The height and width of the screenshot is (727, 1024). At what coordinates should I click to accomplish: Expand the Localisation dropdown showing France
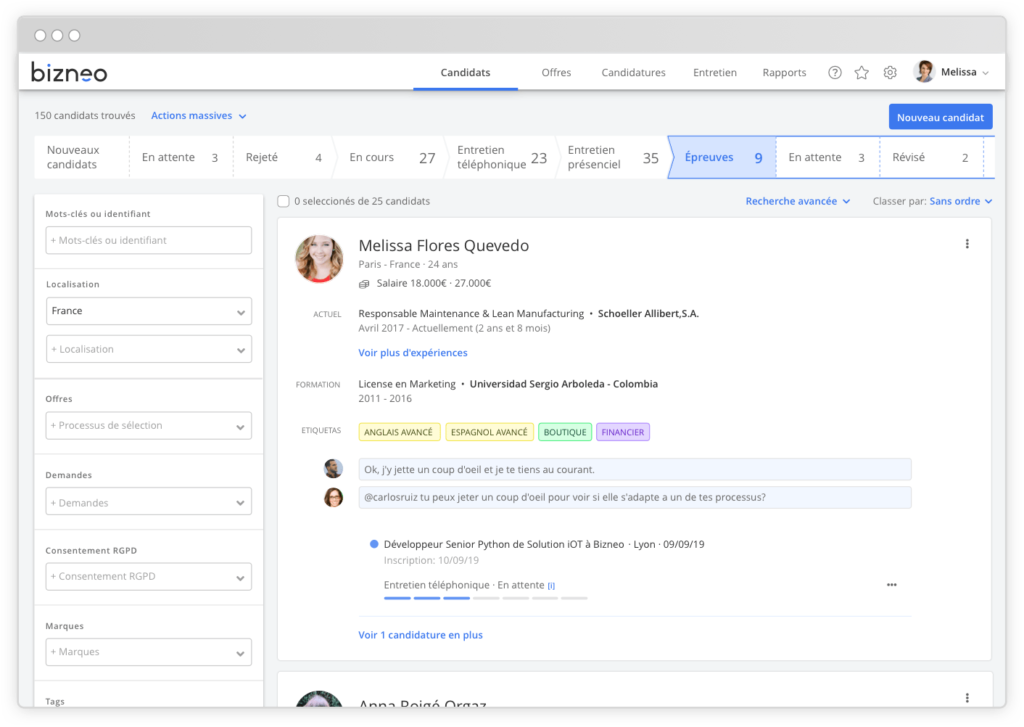[x=148, y=311]
